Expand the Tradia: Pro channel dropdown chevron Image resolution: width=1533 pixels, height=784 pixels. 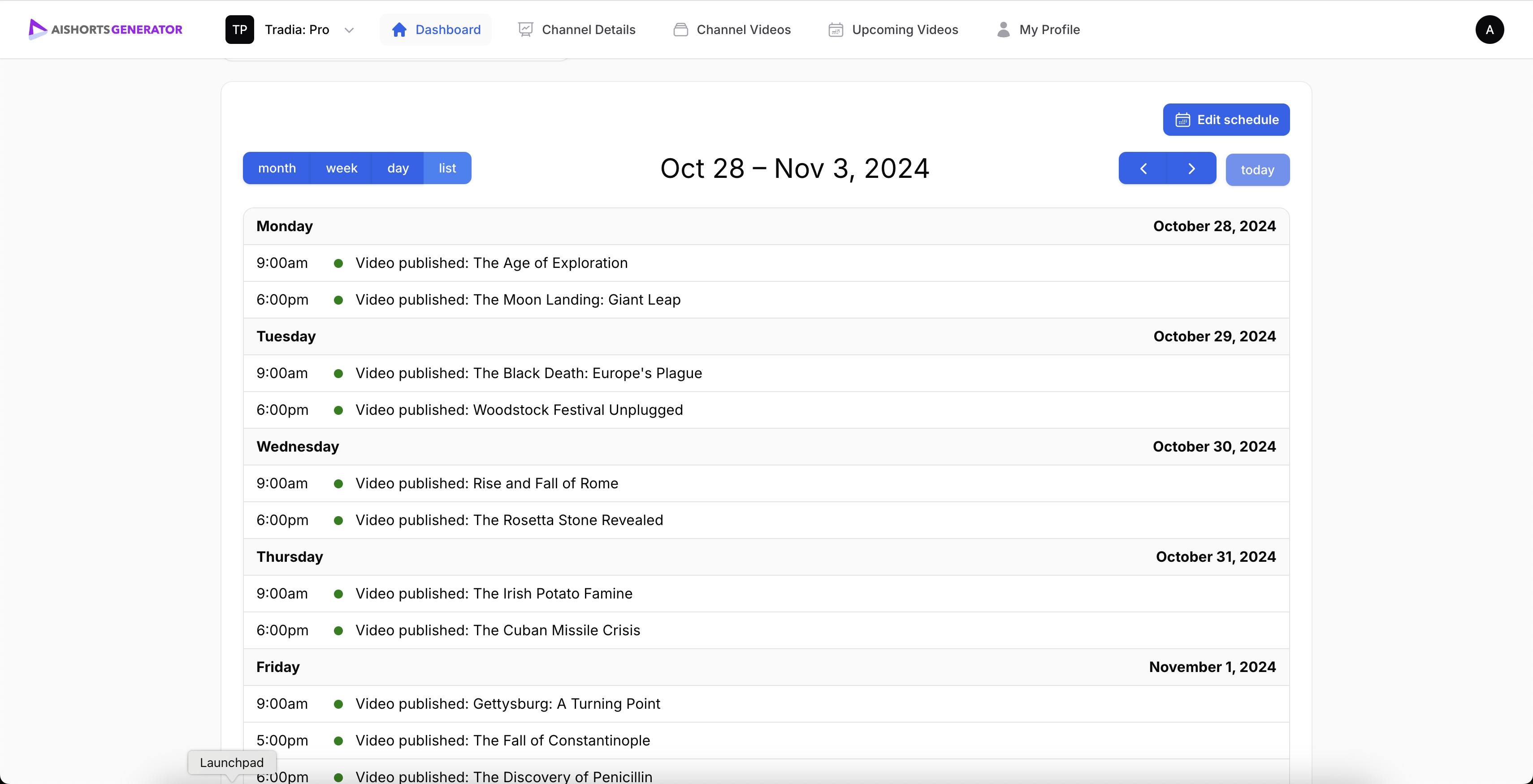pos(349,30)
